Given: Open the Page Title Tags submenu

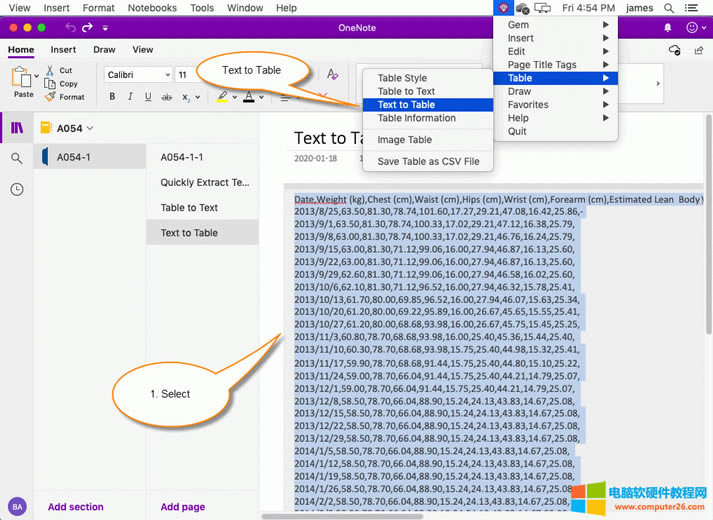Looking at the screenshot, I should (555, 65).
